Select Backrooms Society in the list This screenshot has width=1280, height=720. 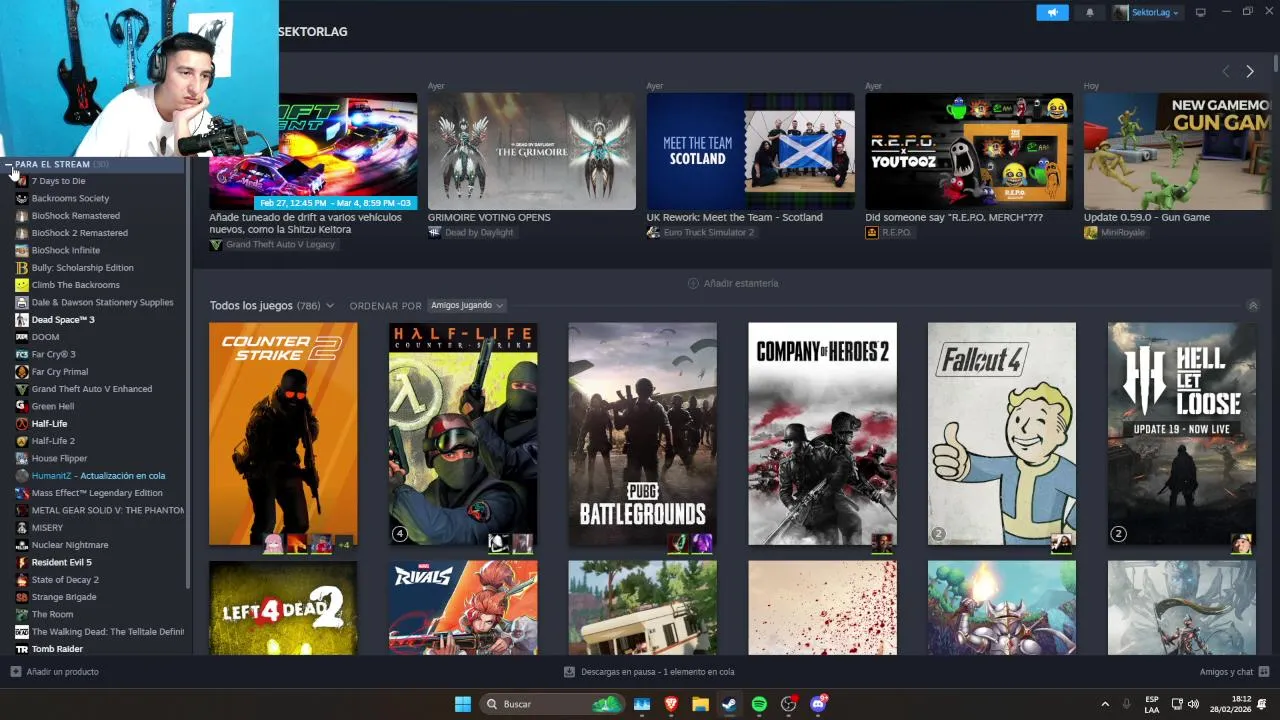coord(70,198)
